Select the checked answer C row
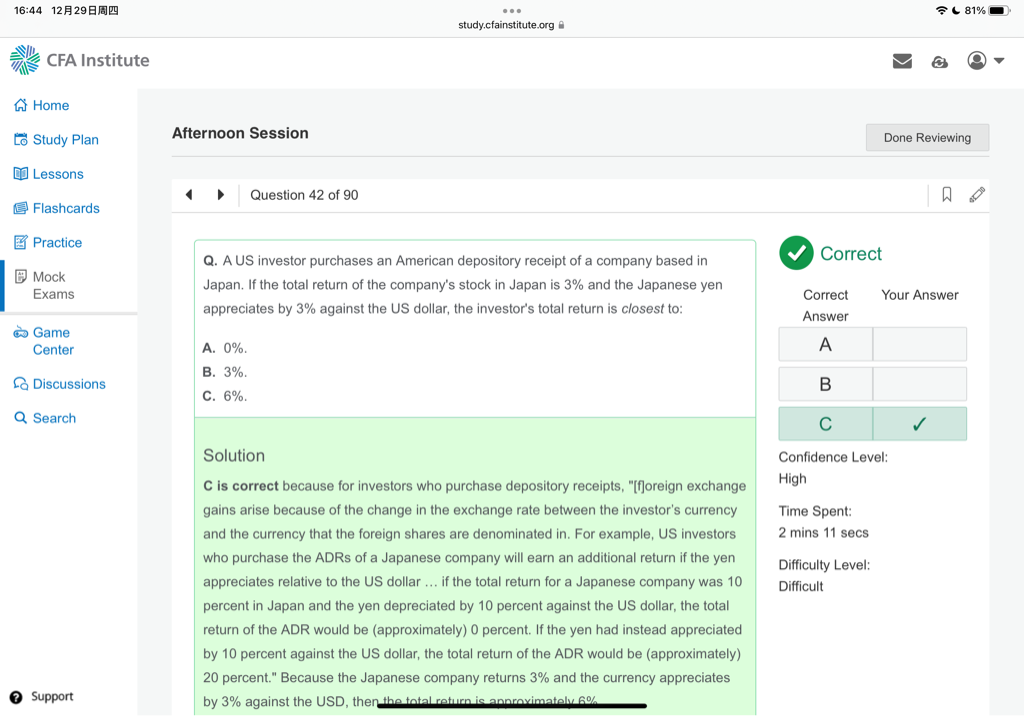Image resolution: width=1024 pixels, height=716 pixels. pyautogui.click(x=872, y=424)
